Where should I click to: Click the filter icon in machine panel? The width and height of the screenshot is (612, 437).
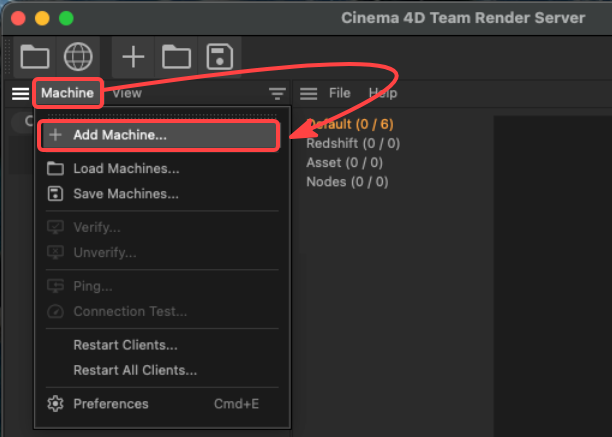[277, 94]
